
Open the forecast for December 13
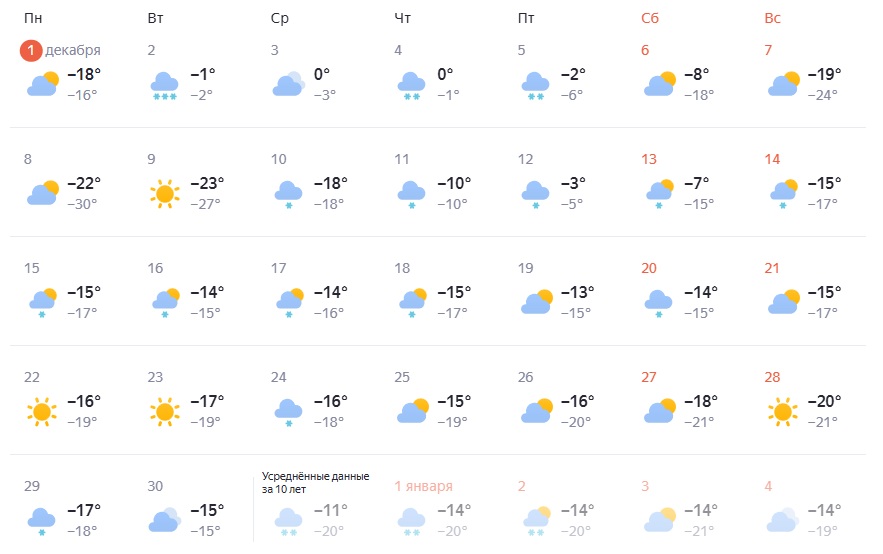649,159
